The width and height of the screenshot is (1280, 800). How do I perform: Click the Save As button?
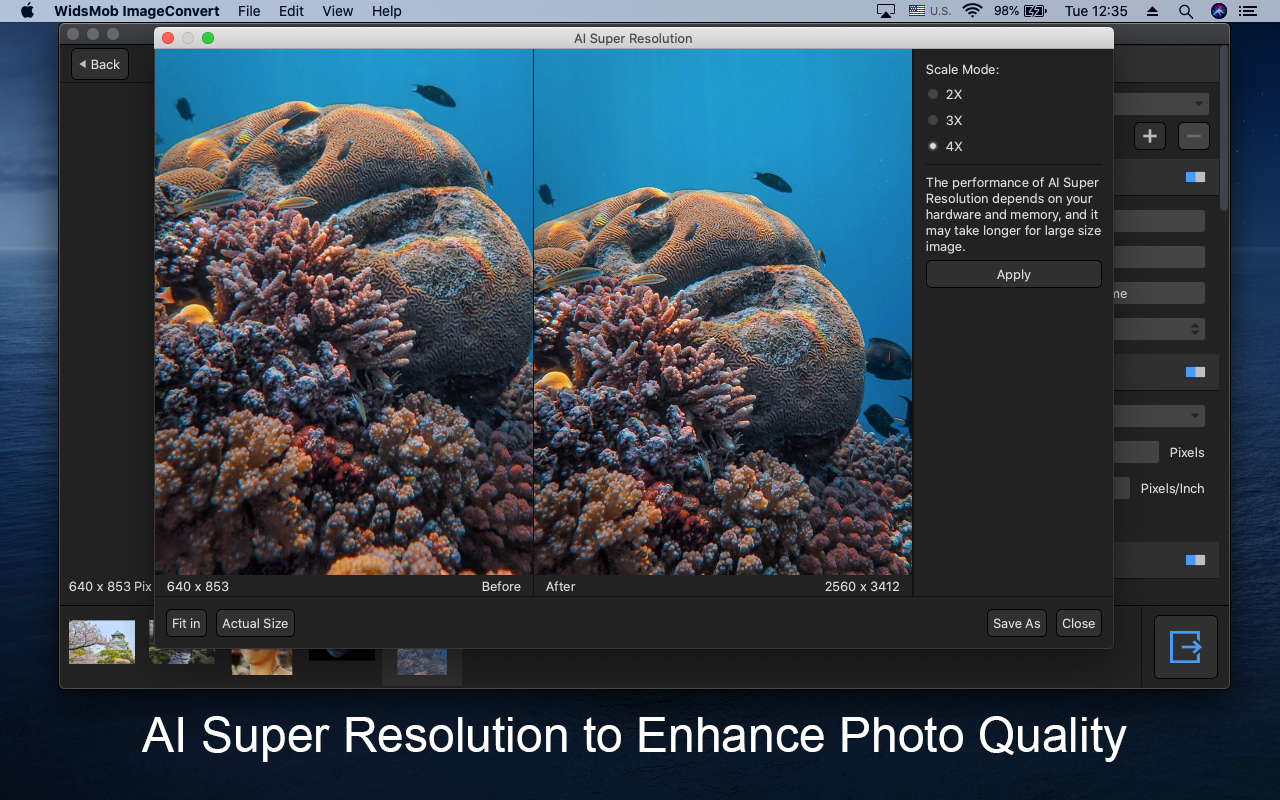tap(1016, 623)
